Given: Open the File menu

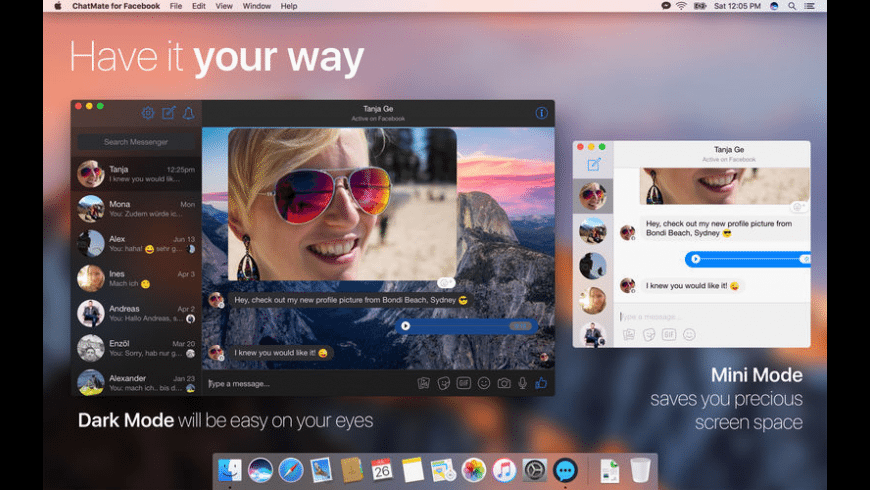Looking at the screenshot, I should pos(176,6).
